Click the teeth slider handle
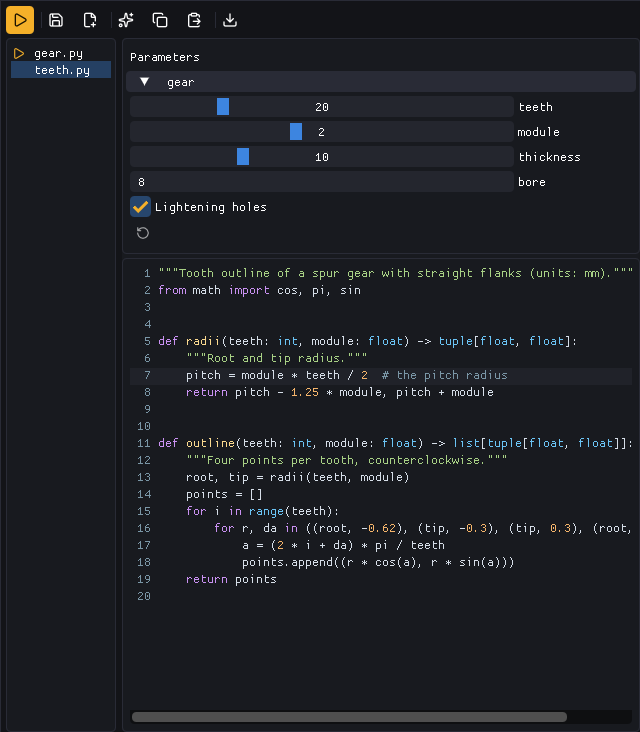This screenshot has width=640, height=732. [223, 107]
